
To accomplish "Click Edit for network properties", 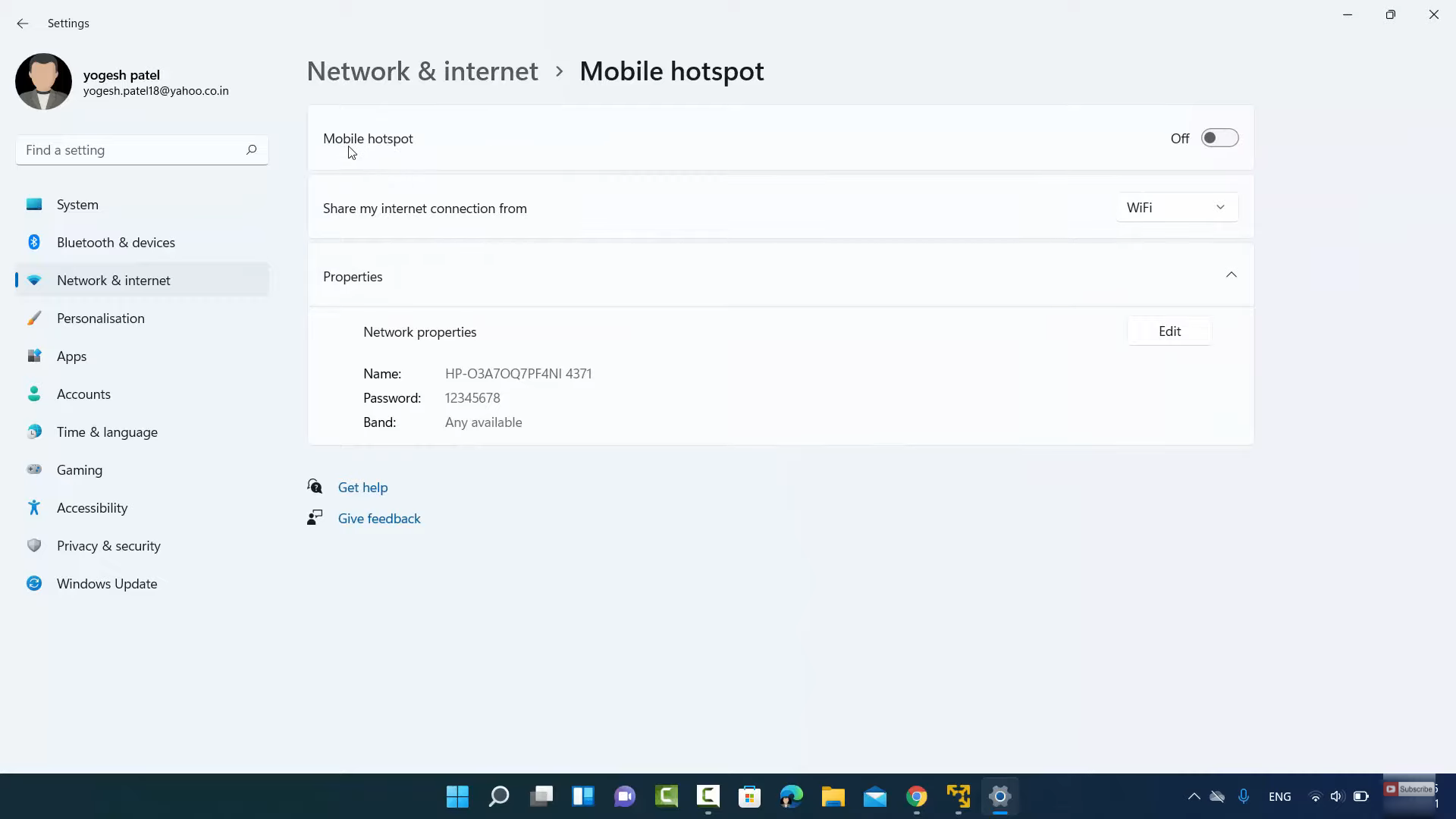I will [1169, 331].
